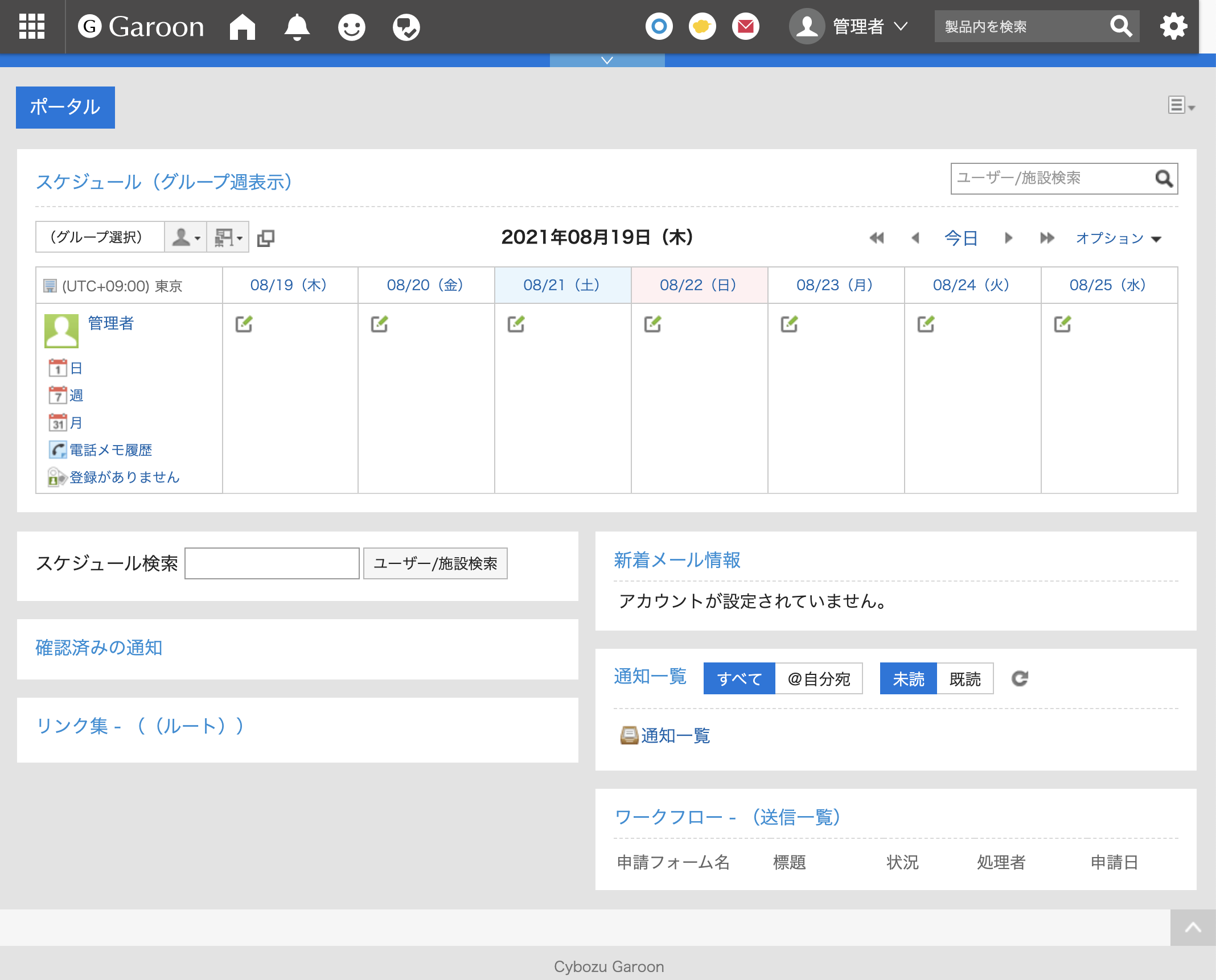Open リンク集 - （（ルート）） link

140,726
